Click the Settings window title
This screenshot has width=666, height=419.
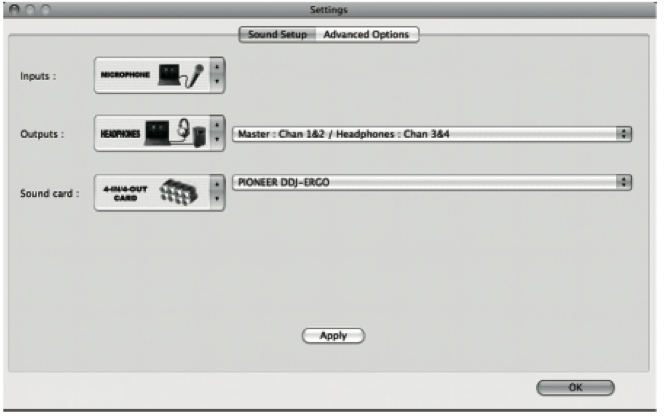click(x=328, y=9)
